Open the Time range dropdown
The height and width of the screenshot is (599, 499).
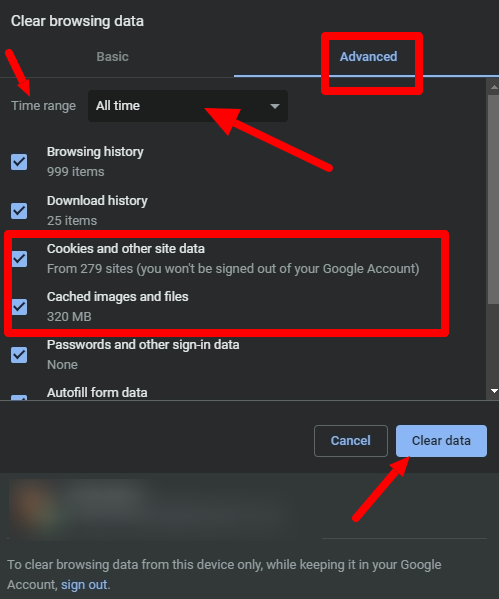coord(188,106)
